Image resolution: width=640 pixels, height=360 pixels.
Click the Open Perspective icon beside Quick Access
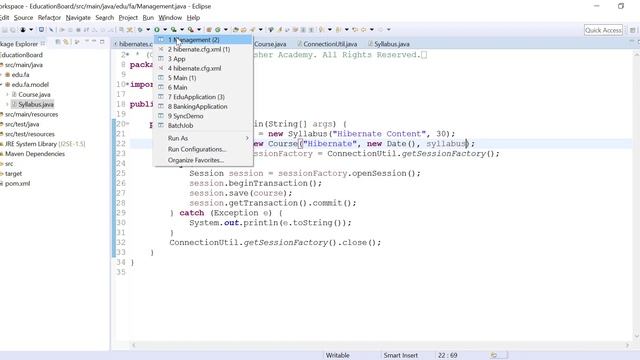click(632, 30)
